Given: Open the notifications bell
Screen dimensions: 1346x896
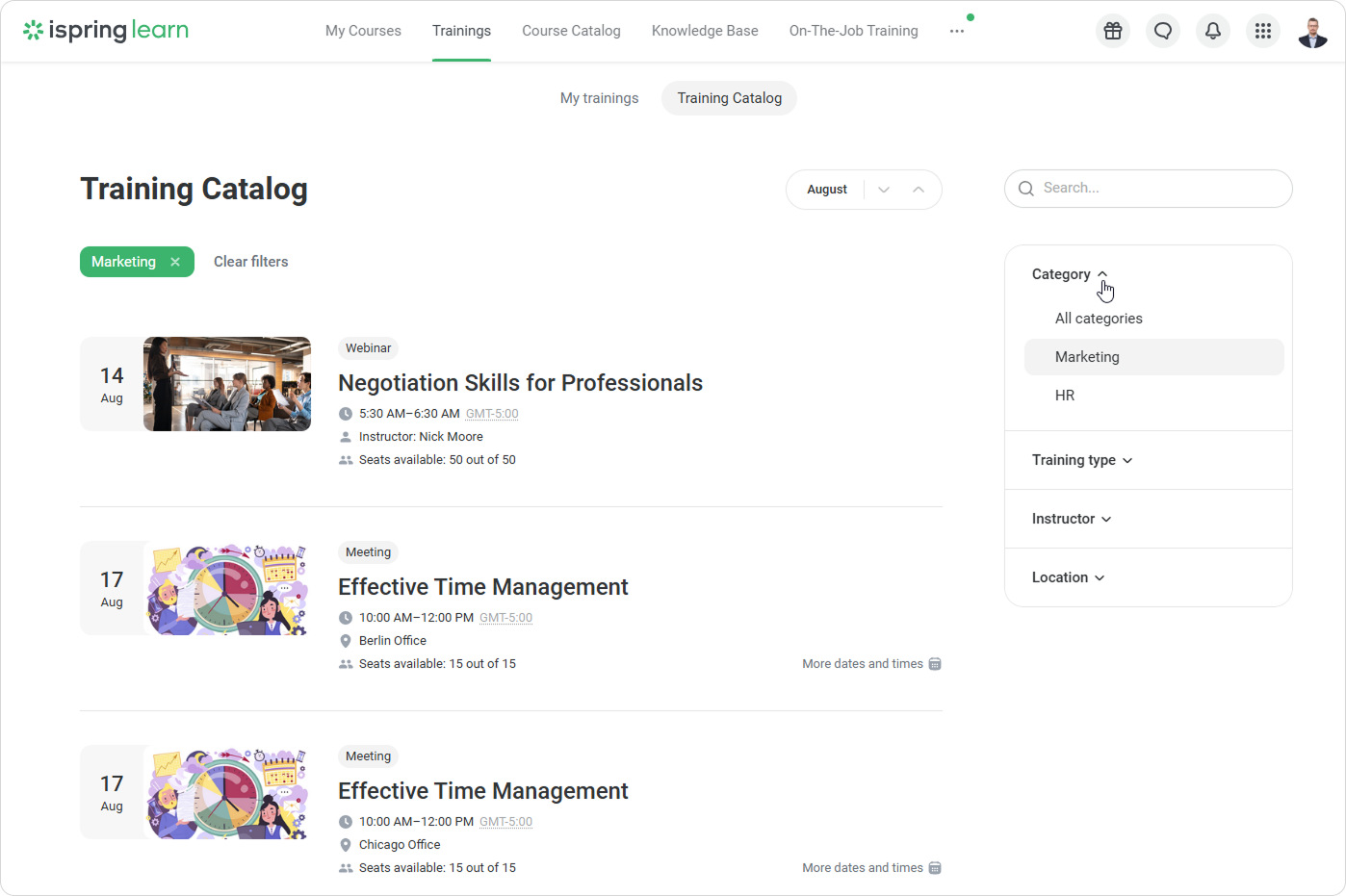Looking at the screenshot, I should 1213,31.
